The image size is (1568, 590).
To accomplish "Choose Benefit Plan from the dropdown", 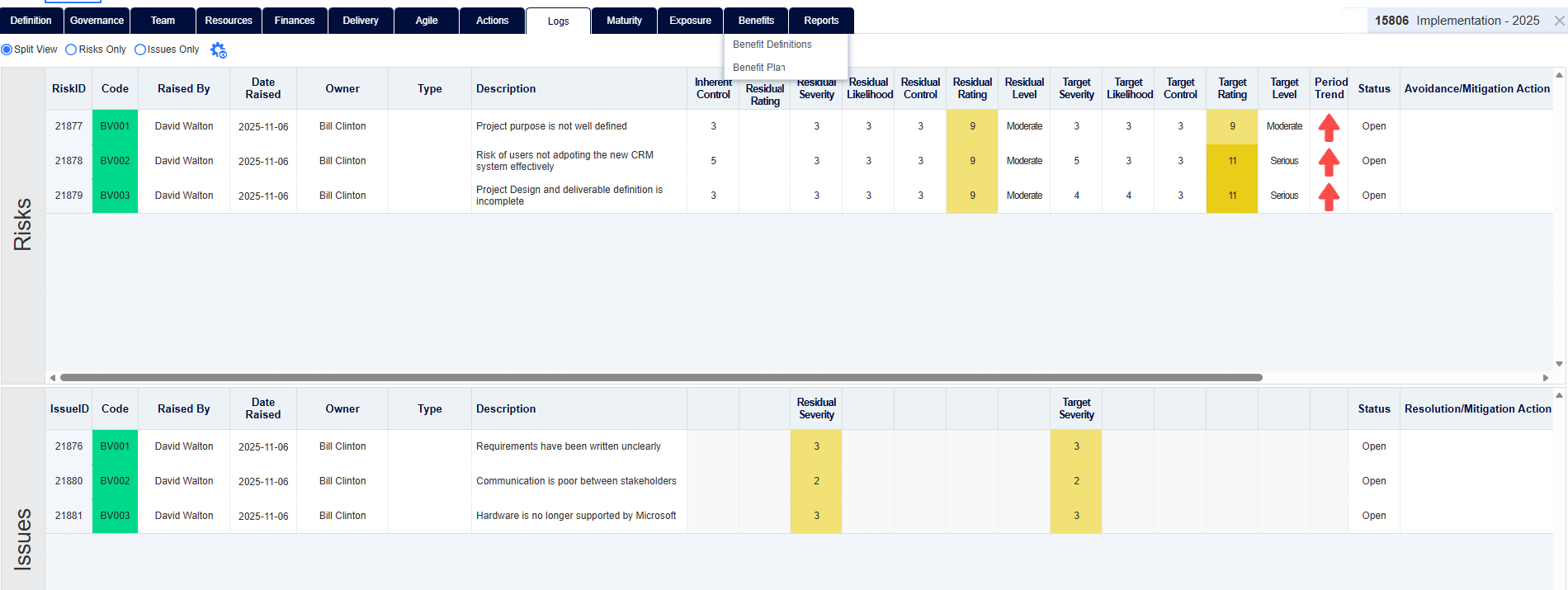I will [758, 68].
